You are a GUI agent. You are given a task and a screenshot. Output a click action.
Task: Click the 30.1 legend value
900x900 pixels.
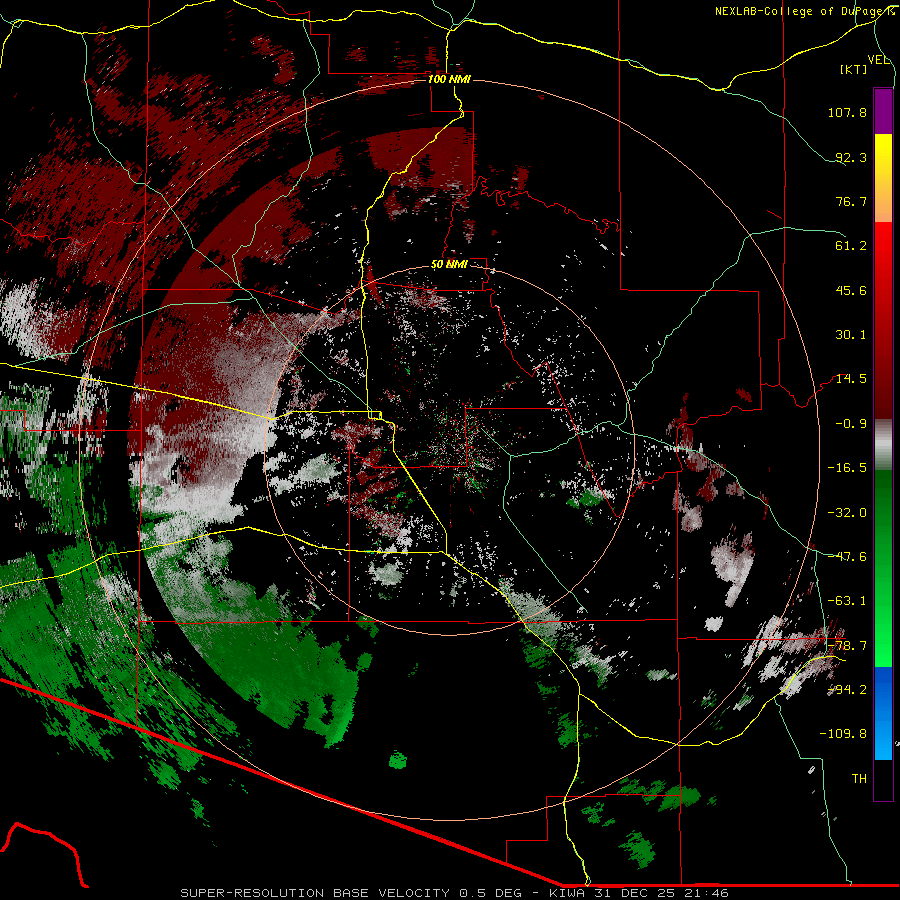pos(851,335)
